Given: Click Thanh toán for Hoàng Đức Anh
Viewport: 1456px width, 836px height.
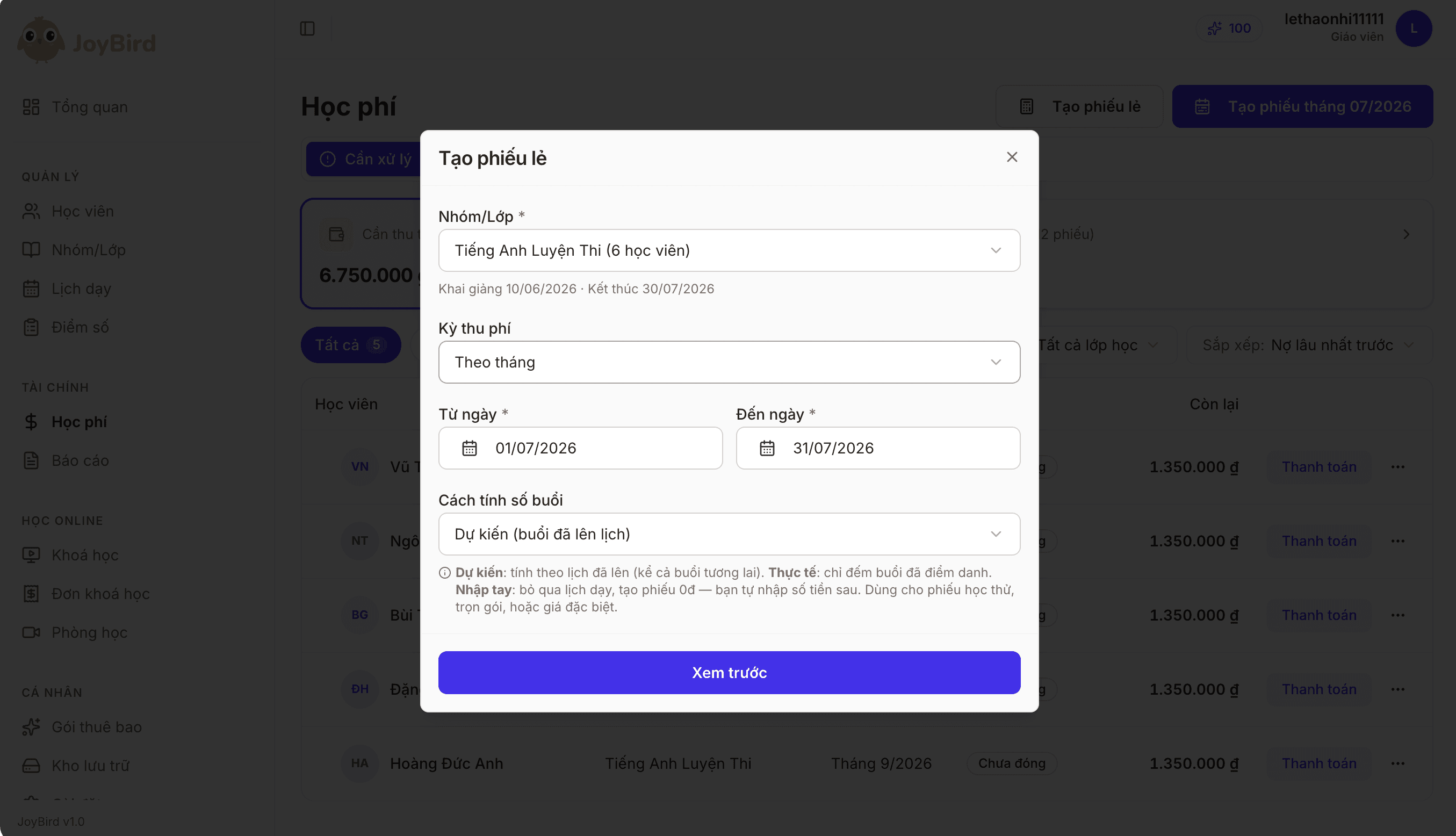Looking at the screenshot, I should (1319, 763).
